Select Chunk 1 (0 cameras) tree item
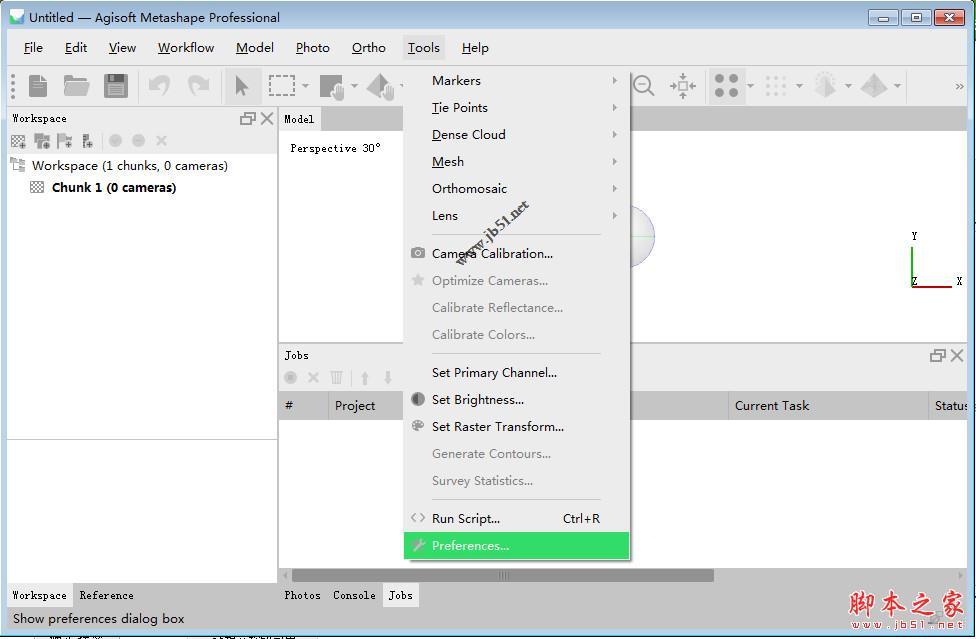The height and width of the screenshot is (639, 976). [114, 187]
